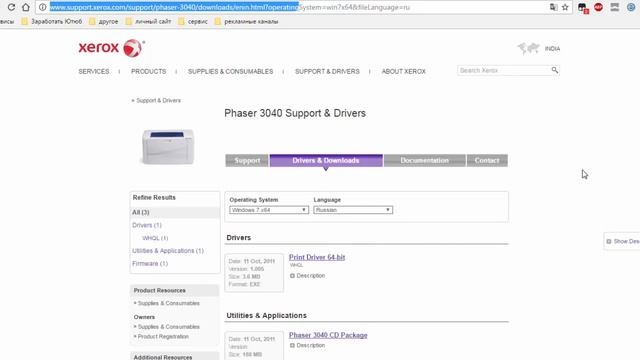Open the 'Заработать Ютюб' bookmark folder
Viewport: 640px width, 360px height.
pos(52,21)
